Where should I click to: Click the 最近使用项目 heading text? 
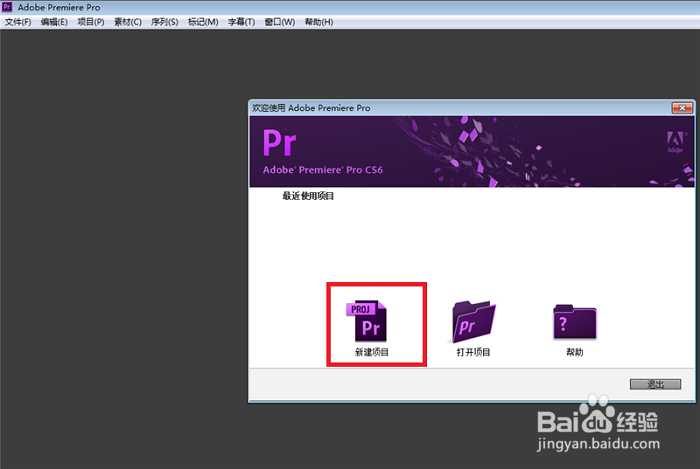[308, 196]
